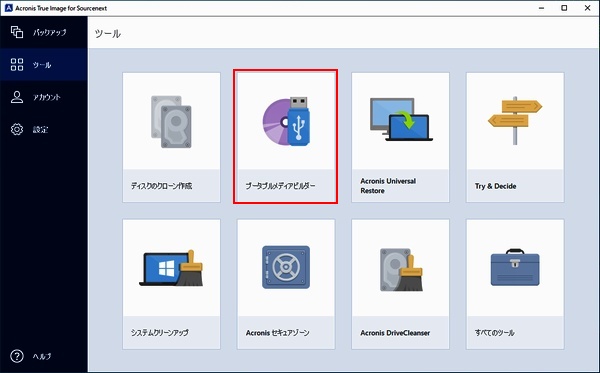The width and height of the screenshot is (600, 373).
Task: Click the window title Acronis True Image for Sourcenext
Action: tap(61, 8)
